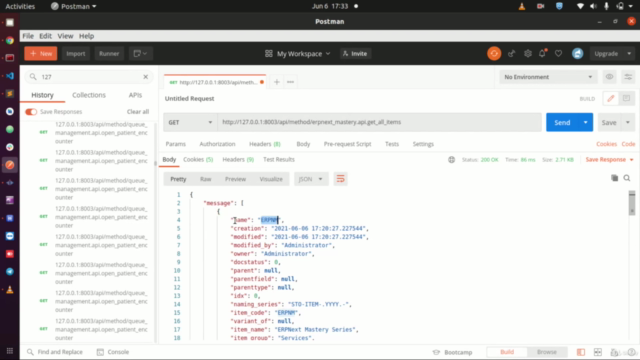The height and width of the screenshot is (360, 640).
Task: Open the Authorization tab
Action: tap(217, 144)
